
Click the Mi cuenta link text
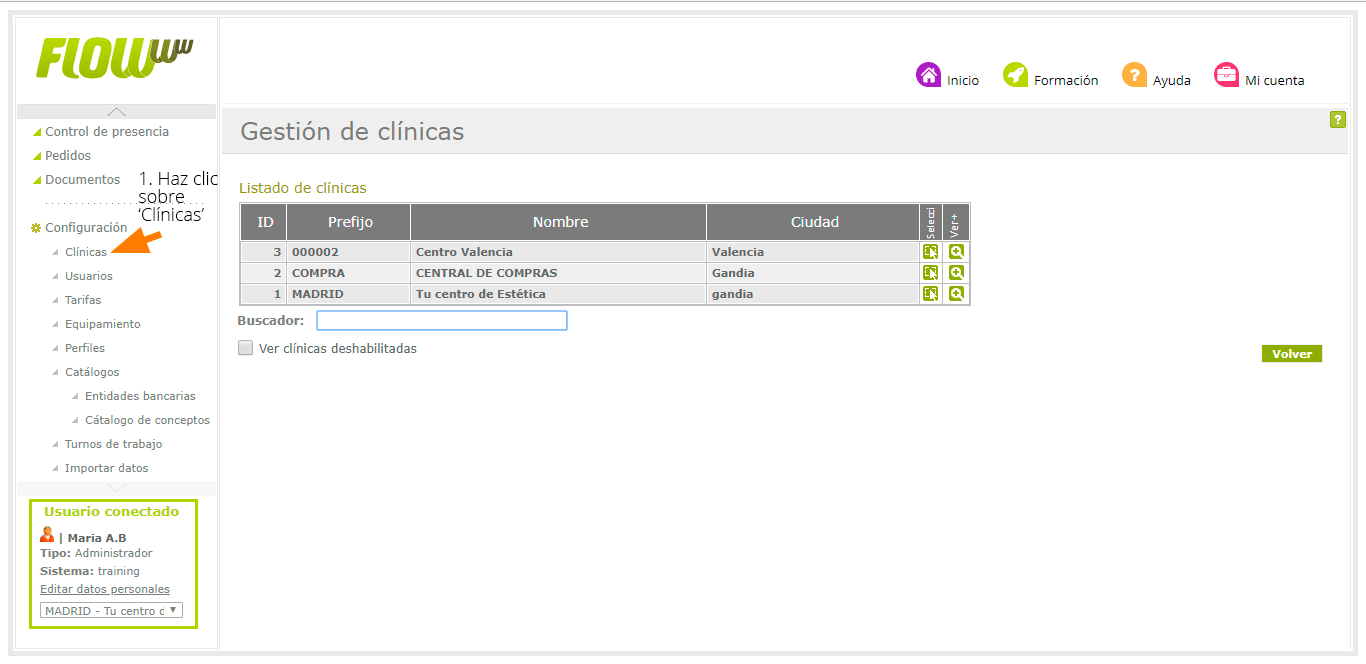tap(1275, 80)
